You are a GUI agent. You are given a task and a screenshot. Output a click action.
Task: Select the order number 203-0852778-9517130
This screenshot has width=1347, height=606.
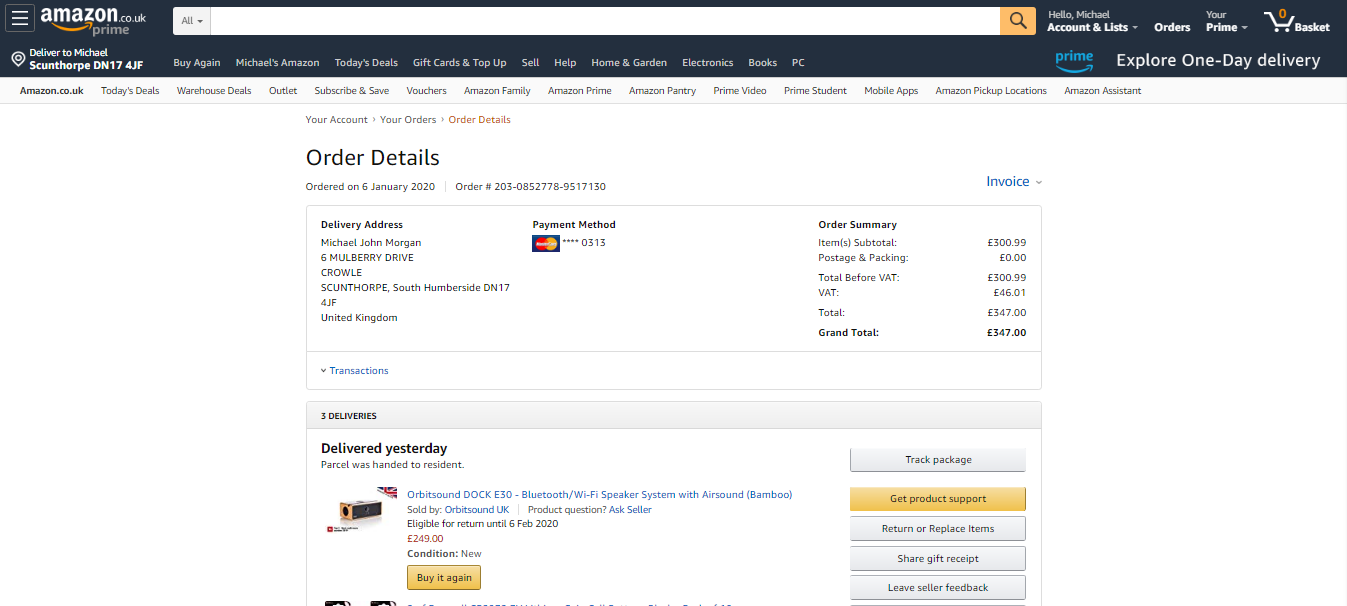tap(550, 187)
